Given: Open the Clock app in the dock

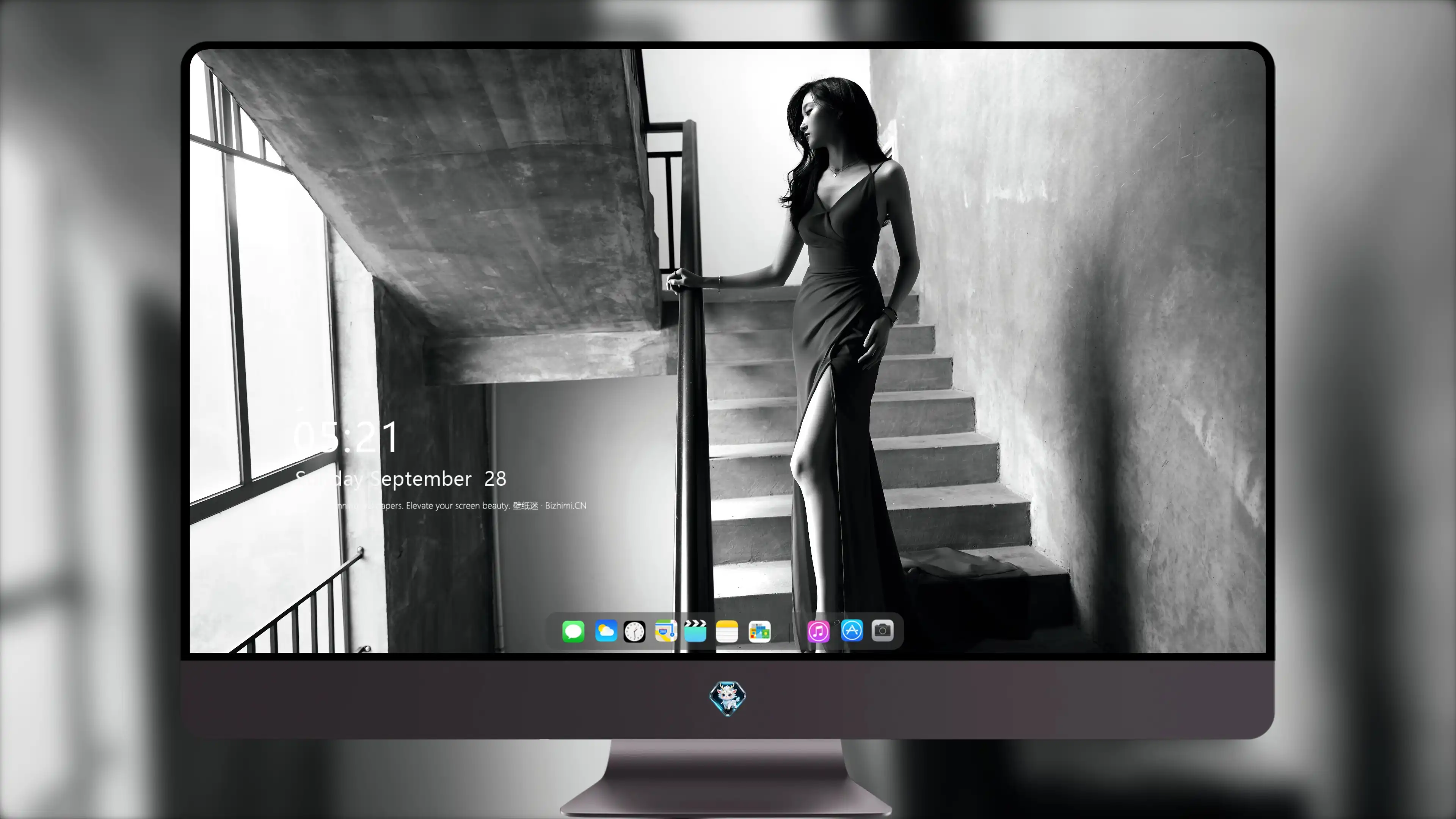Looking at the screenshot, I should (634, 631).
